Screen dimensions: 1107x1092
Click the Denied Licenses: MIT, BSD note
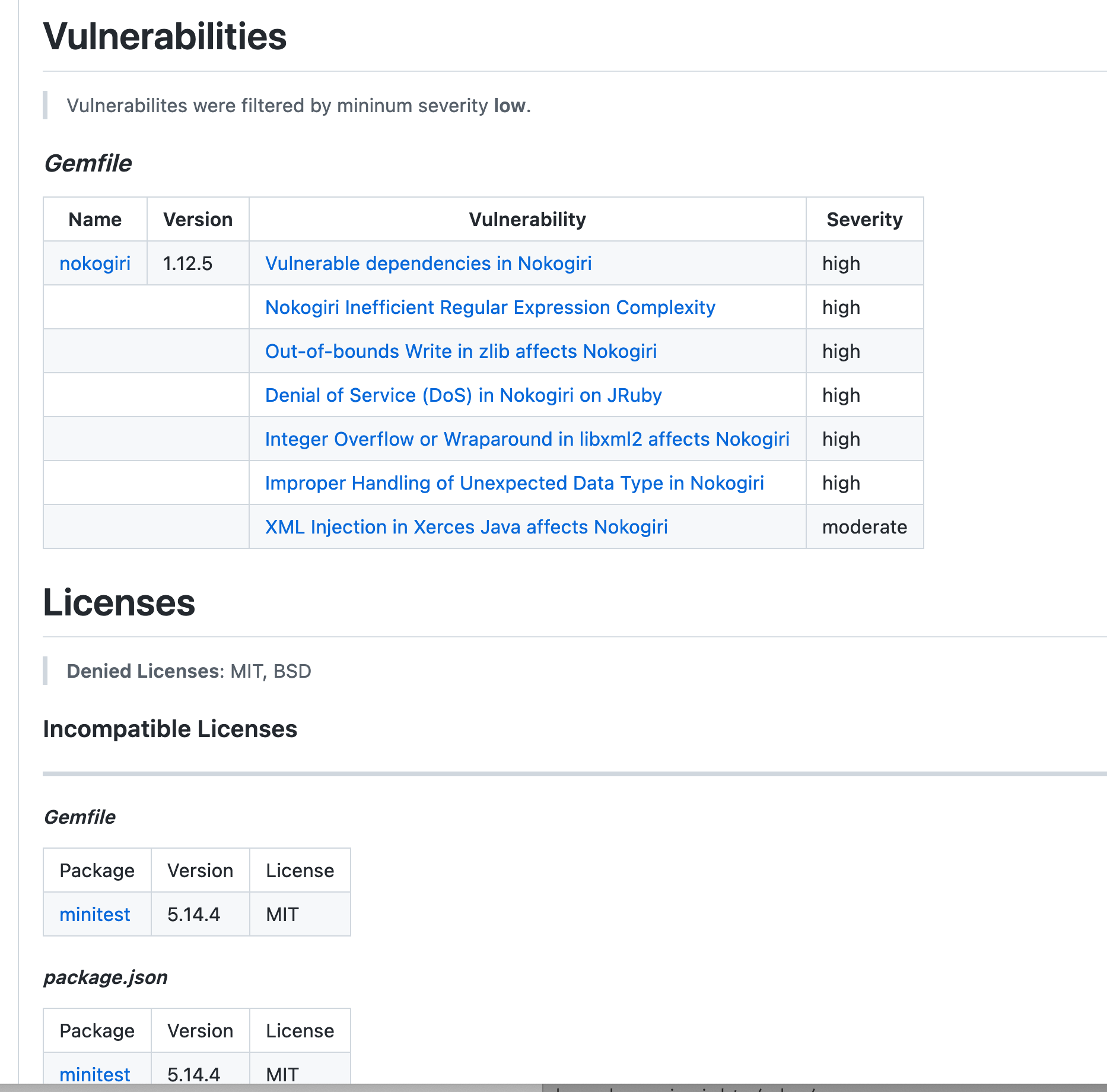189,671
